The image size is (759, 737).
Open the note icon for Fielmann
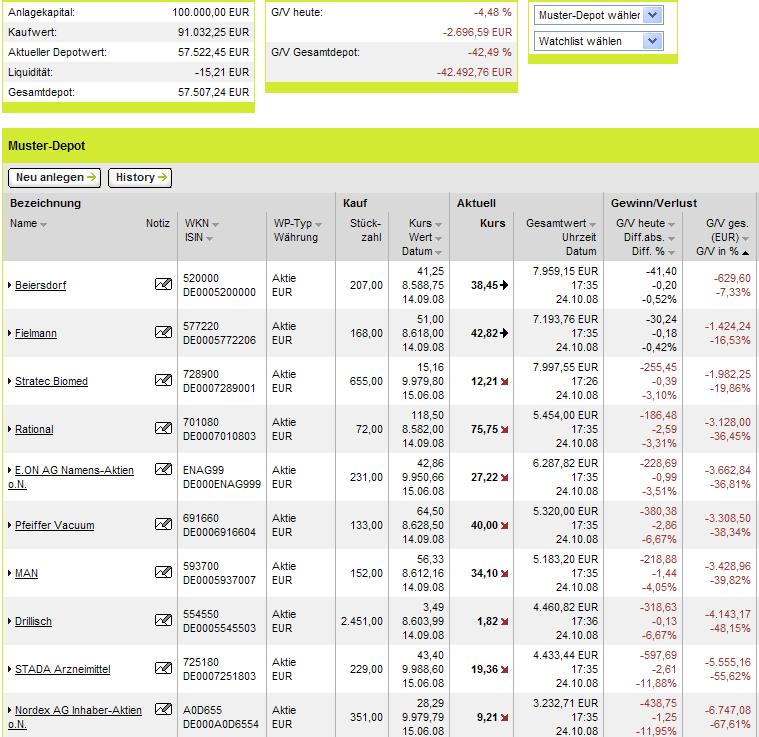[163, 333]
